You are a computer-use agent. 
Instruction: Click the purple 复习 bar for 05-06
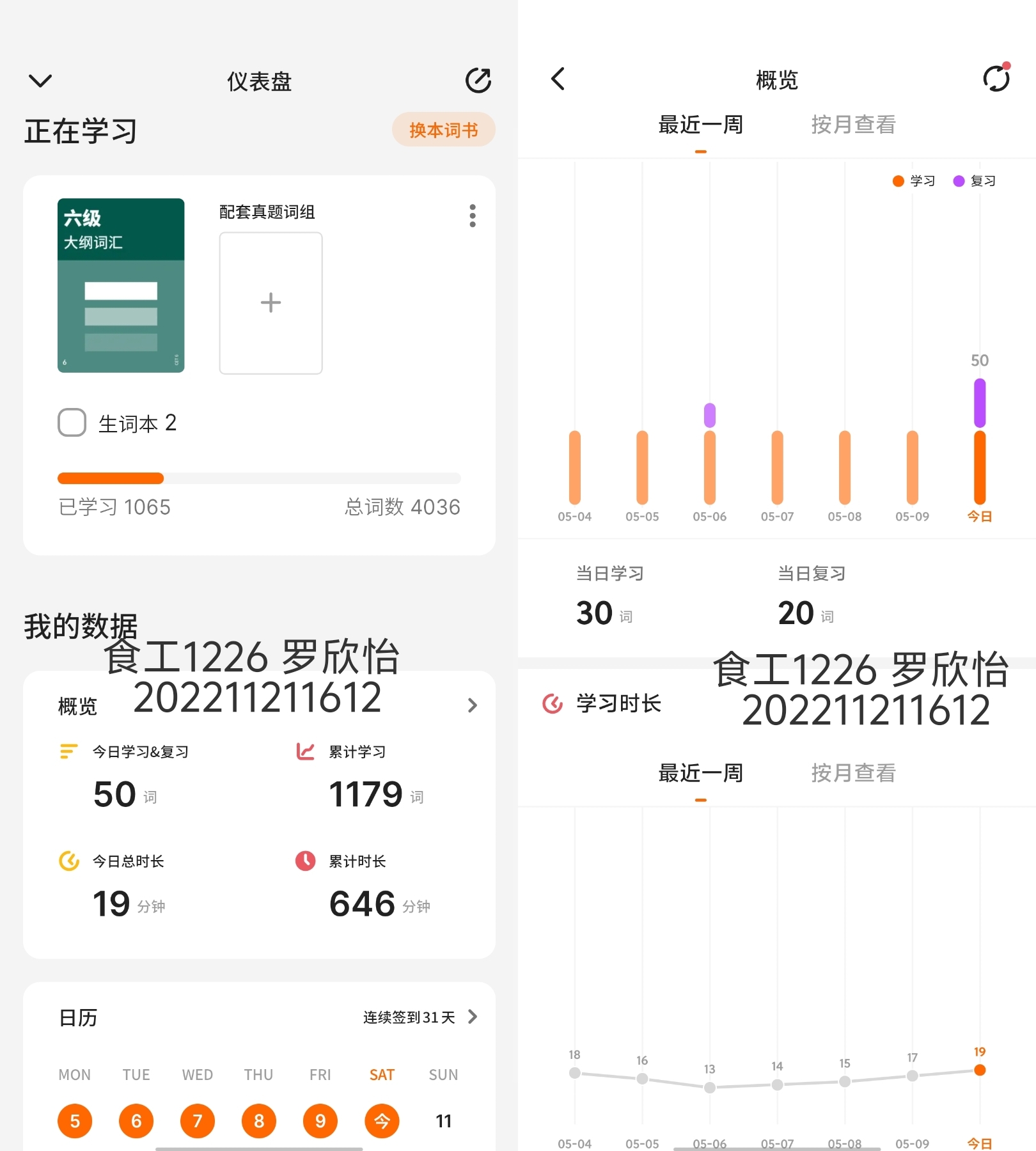(710, 415)
